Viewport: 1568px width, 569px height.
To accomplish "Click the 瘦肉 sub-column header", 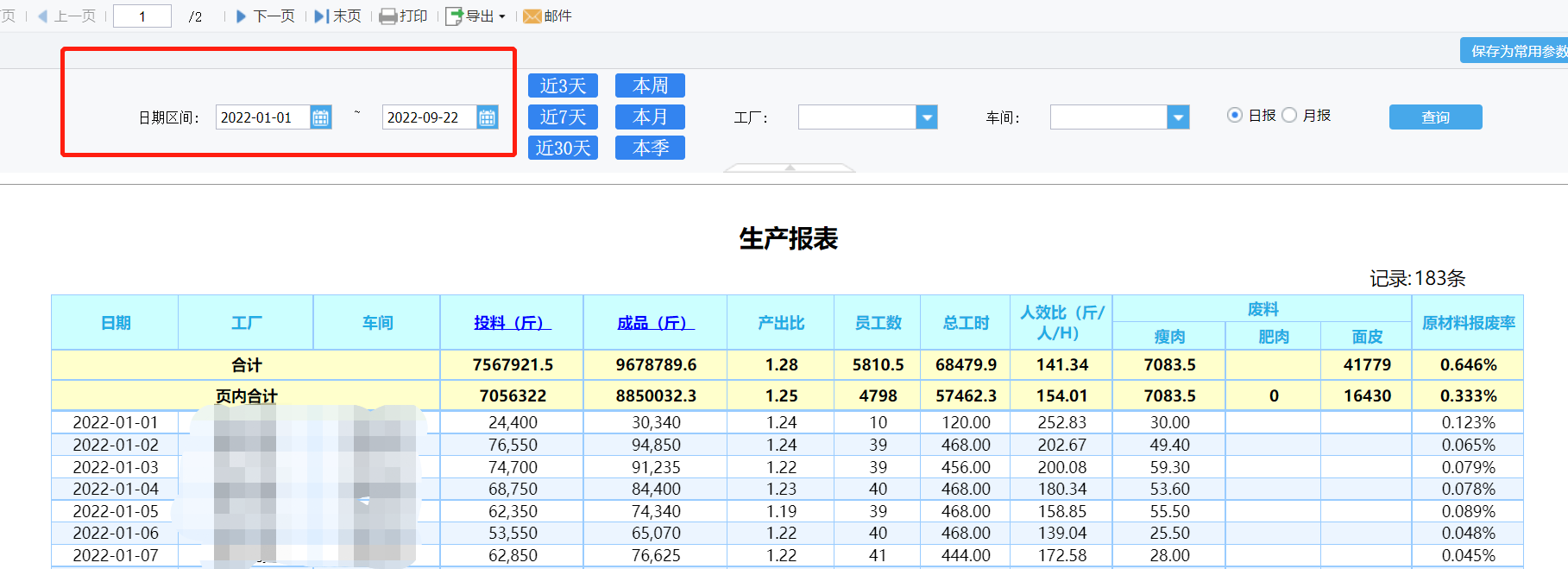I will point(1169,337).
